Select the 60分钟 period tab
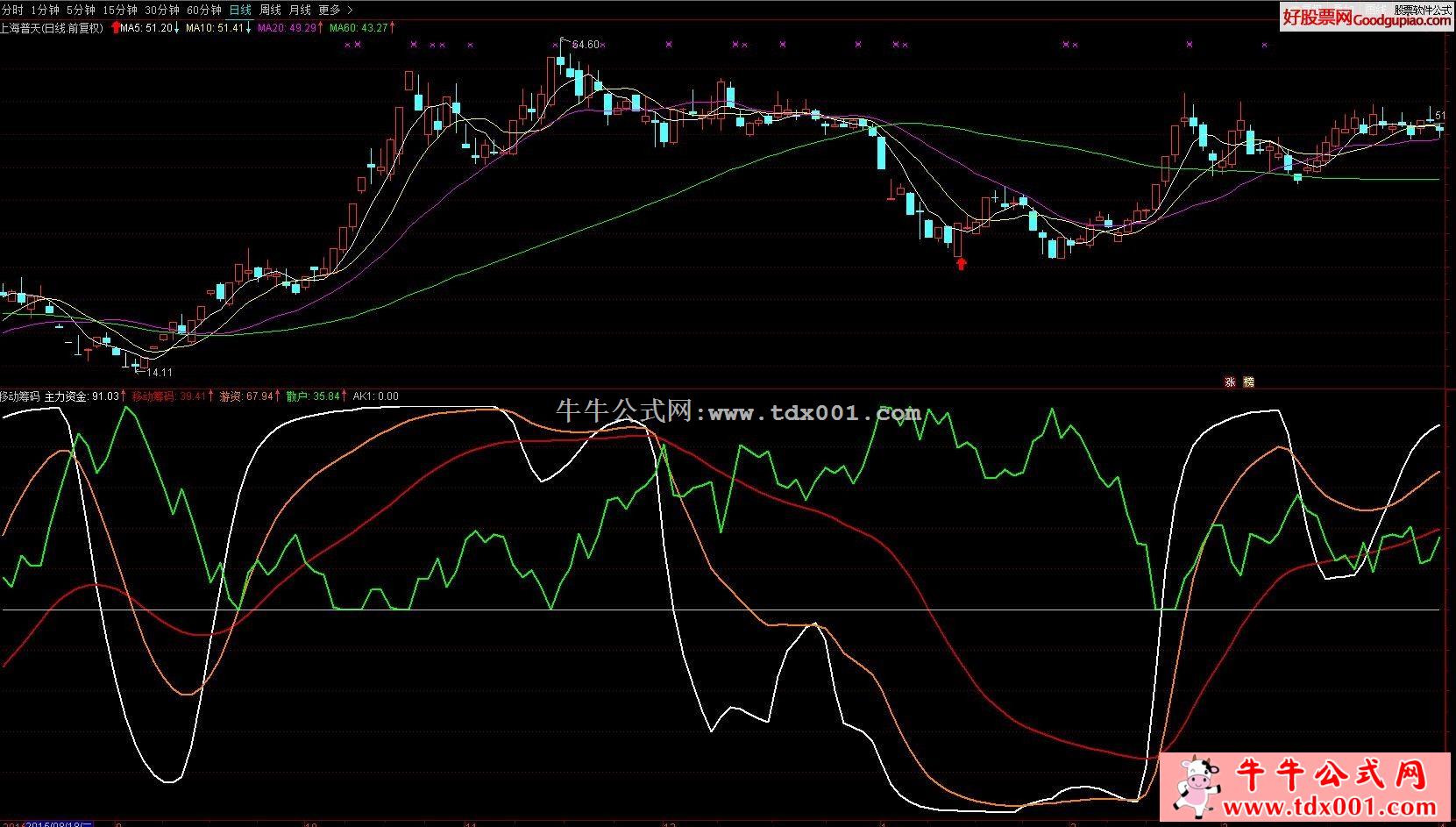The width and height of the screenshot is (1456, 827). tap(203, 10)
